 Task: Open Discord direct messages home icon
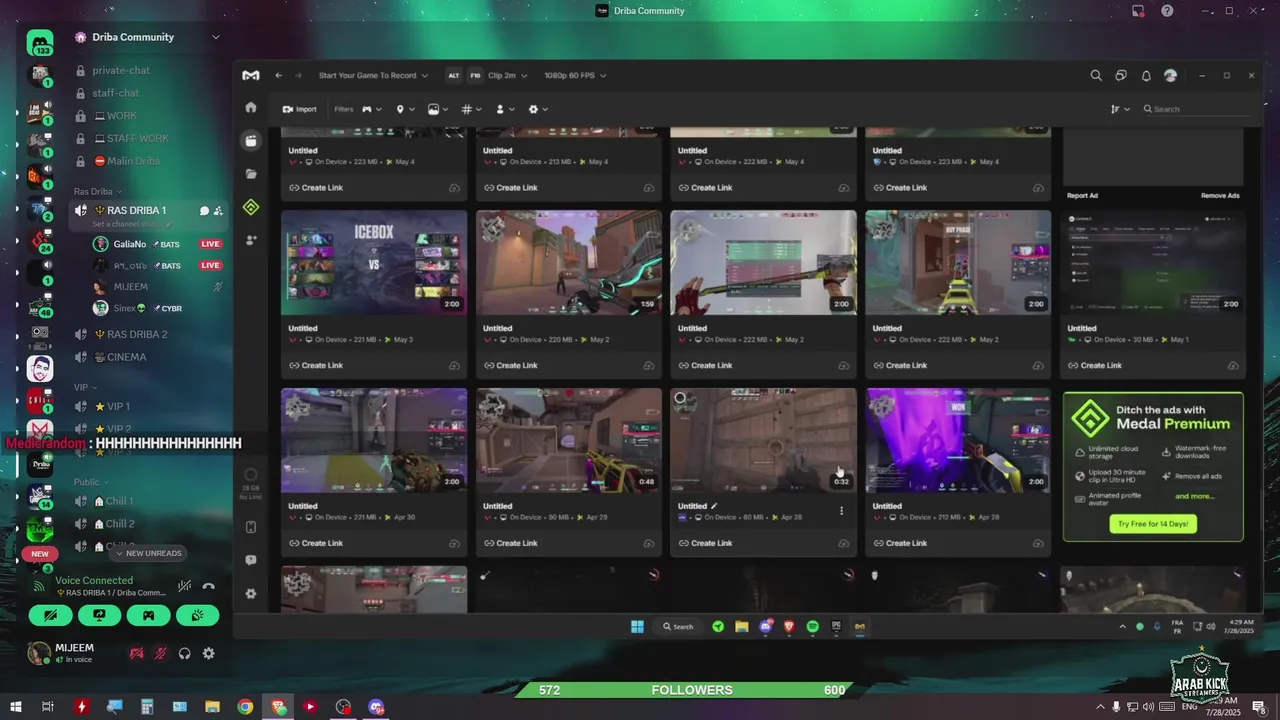click(x=40, y=44)
